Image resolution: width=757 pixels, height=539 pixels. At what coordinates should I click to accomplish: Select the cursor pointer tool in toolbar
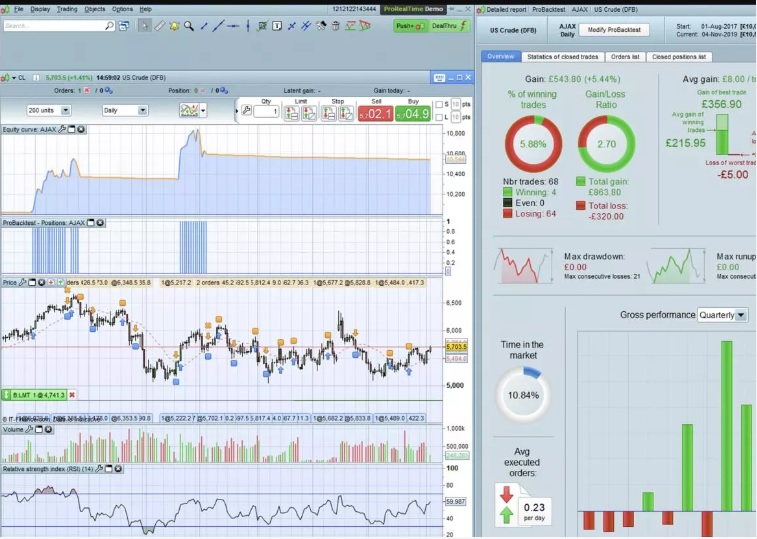145,26
